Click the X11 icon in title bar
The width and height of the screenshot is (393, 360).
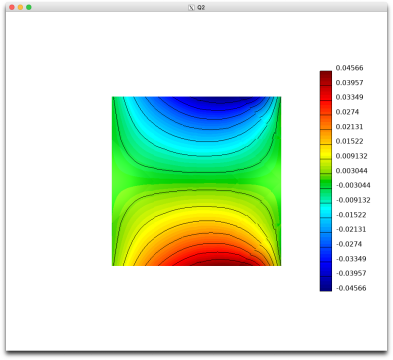click(191, 7)
